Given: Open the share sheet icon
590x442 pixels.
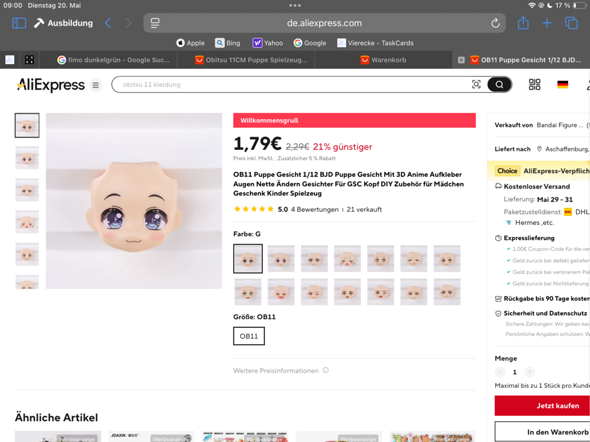Looking at the screenshot, I should coord(523,23).
